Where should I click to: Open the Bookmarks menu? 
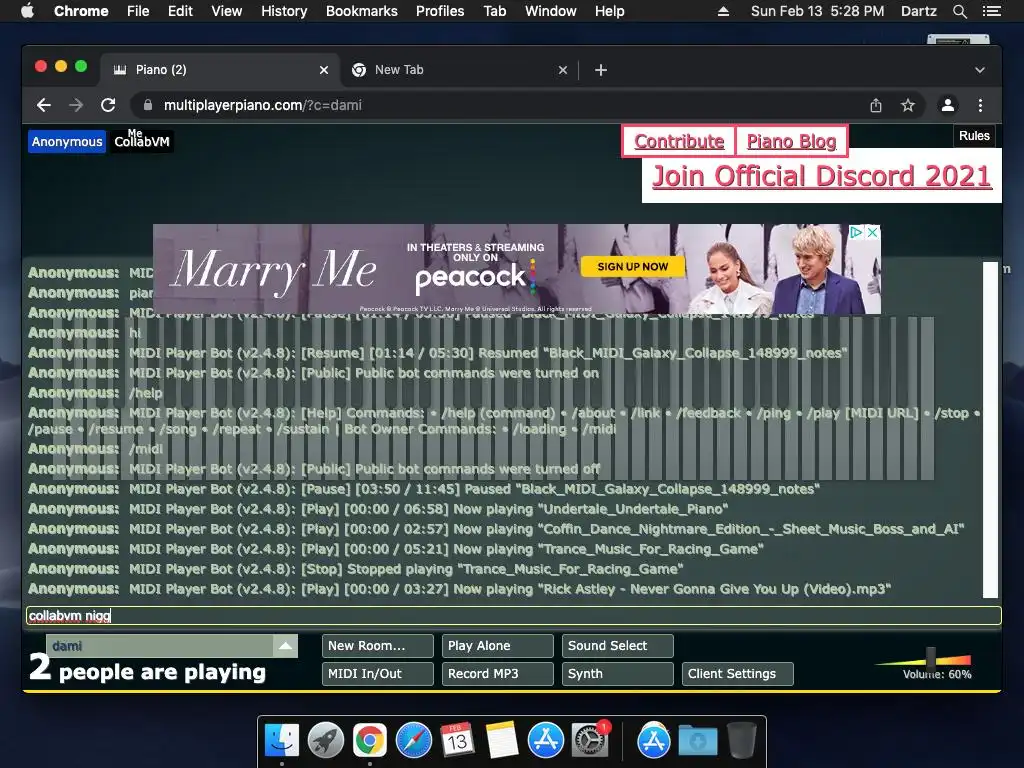tap(362, 11)
